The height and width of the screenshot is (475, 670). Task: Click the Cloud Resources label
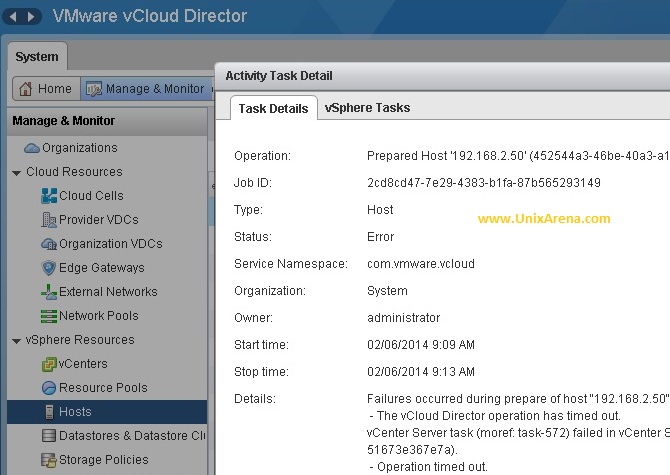tap(74, 172)
